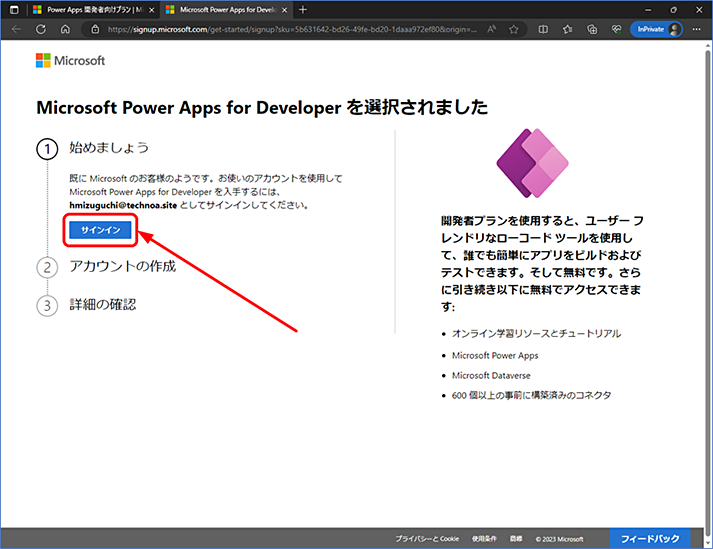713x549 pixels.
Task: Open プライバシーと Cookie footer link
Action: point(427,539)
